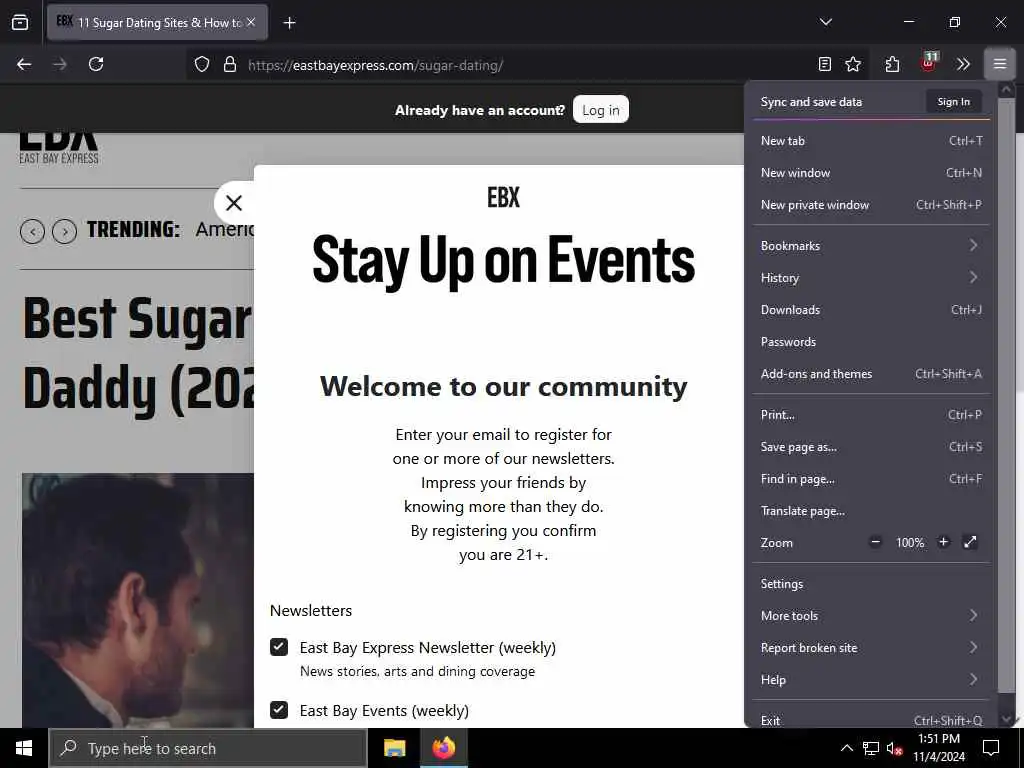Open the notification center icon
The width and height of the screenshot is (1024, 768).
(x=991, y=748)
